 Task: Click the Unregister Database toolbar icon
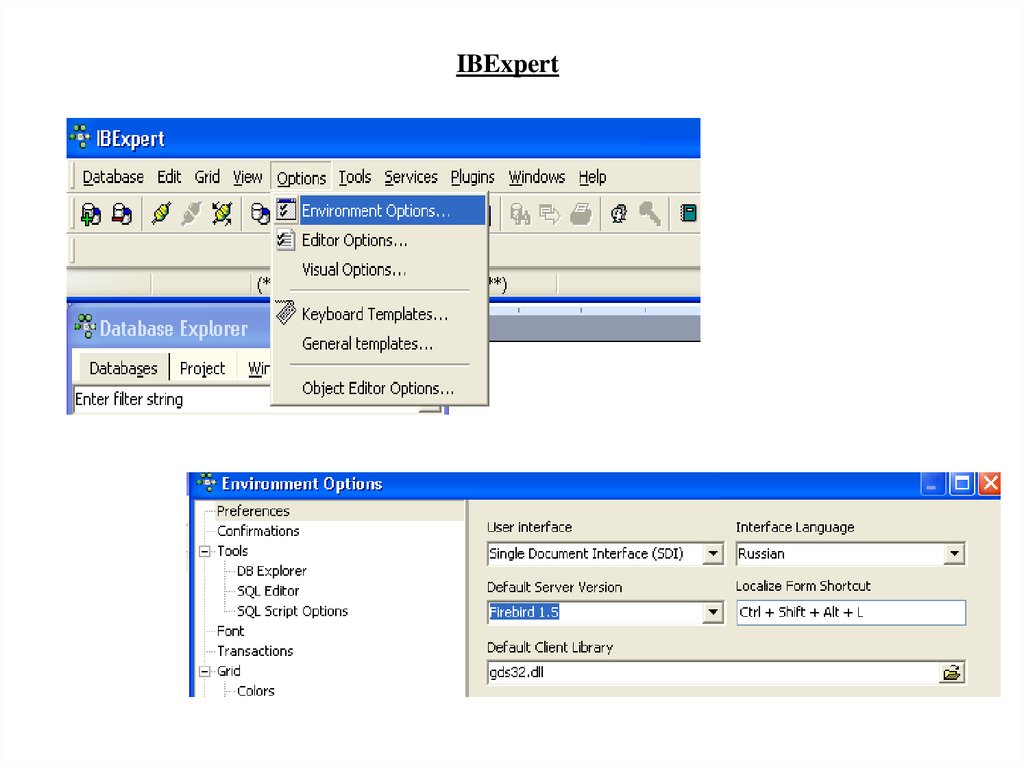(x=122, y=213)
